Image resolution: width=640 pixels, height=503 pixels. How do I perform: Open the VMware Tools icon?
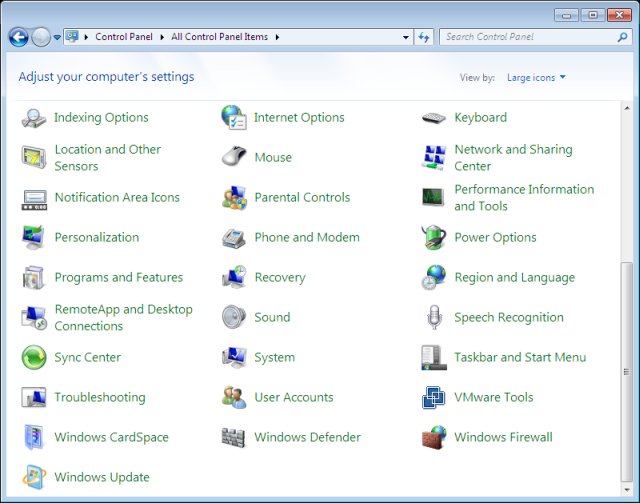click(x=433, y=397)
